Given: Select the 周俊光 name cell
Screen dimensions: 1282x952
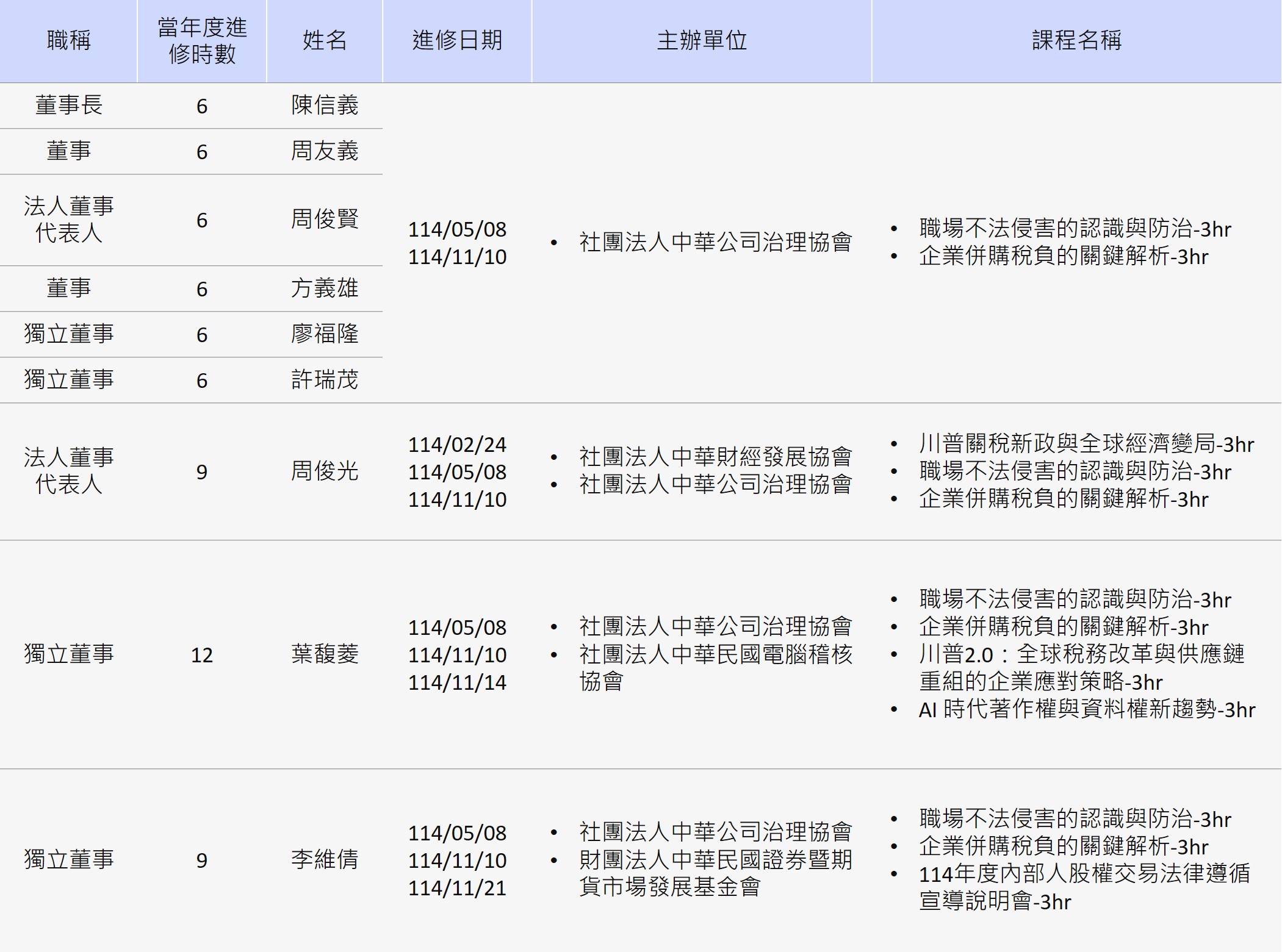Looking at the screenshot, I should [x=325, y=471].
